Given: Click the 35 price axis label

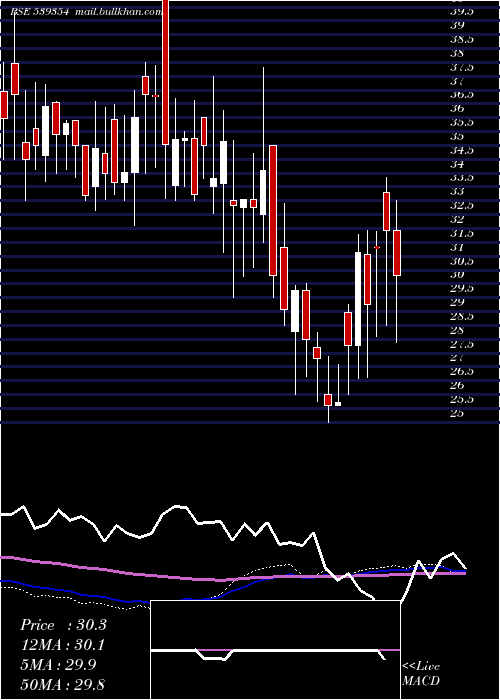Looking at the screenshot, I should 456,136.
